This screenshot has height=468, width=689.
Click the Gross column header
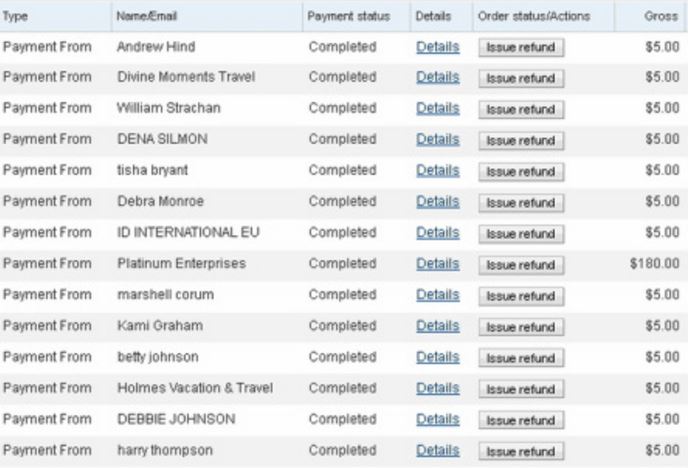tap(661, 16)
